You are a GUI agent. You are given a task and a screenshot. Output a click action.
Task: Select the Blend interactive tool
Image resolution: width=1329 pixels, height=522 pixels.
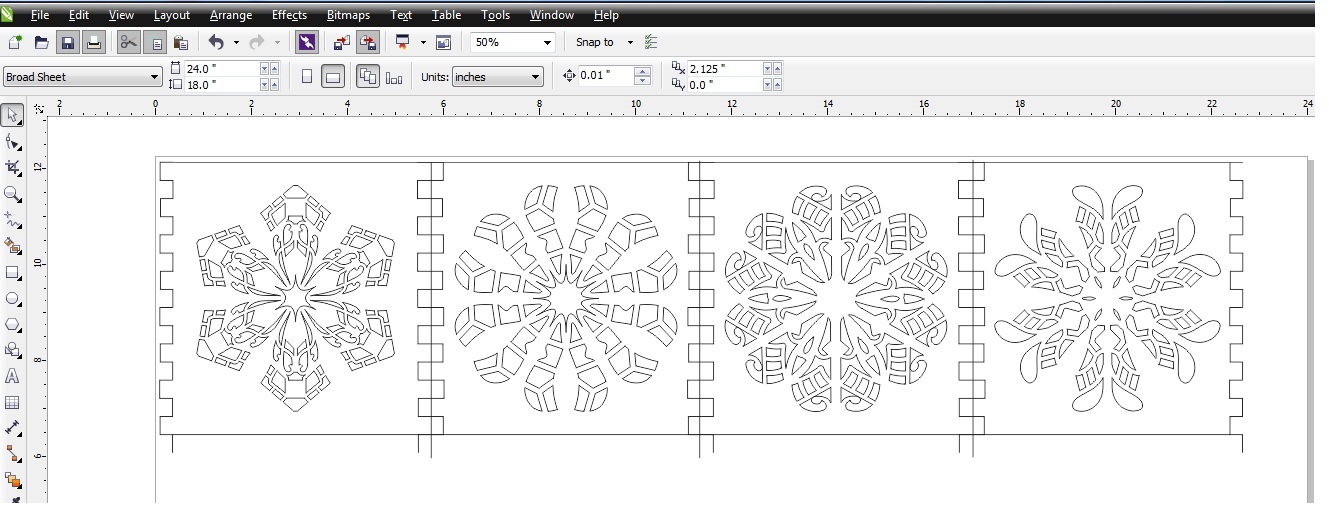12,480
